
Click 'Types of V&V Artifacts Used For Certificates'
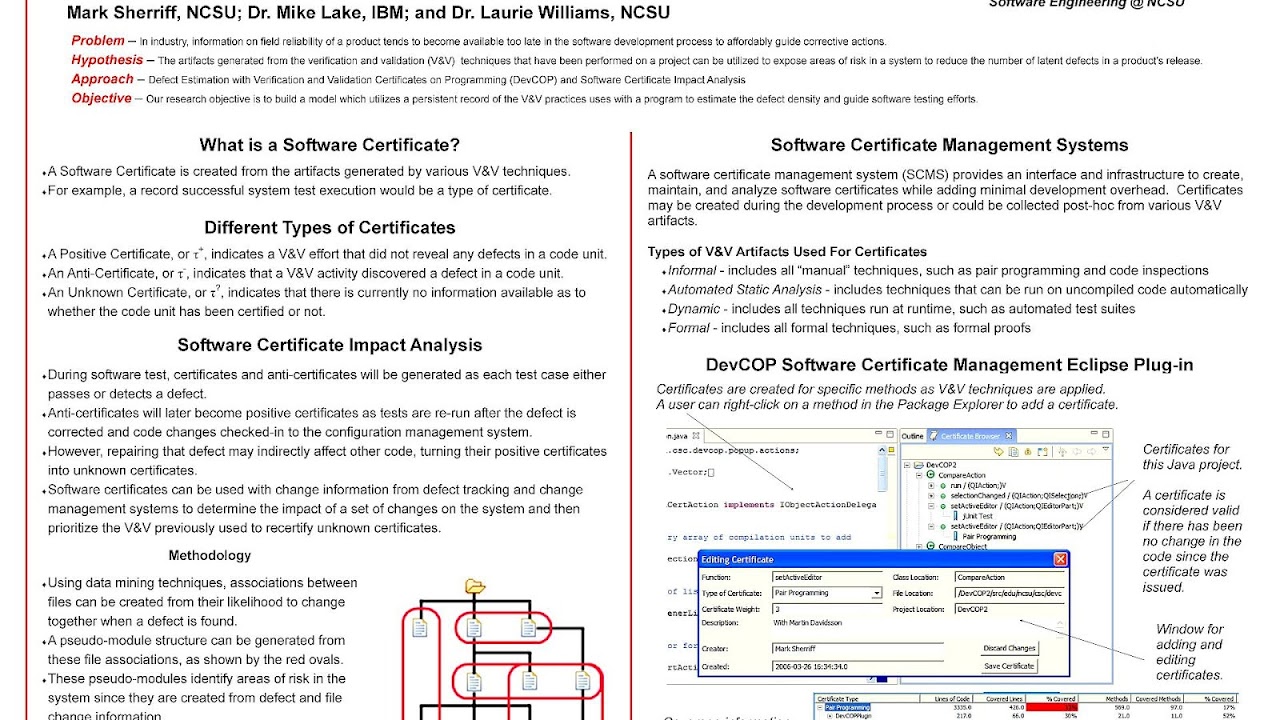787,252
